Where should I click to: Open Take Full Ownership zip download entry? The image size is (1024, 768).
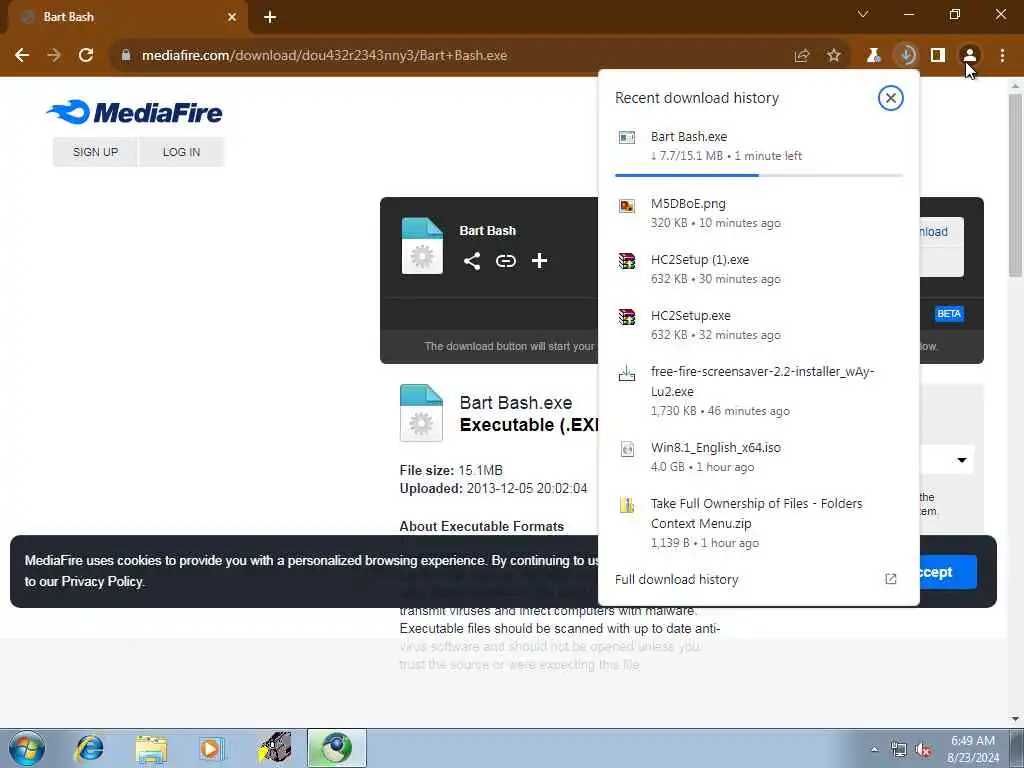pyautogui.click(x=759, y=522)
